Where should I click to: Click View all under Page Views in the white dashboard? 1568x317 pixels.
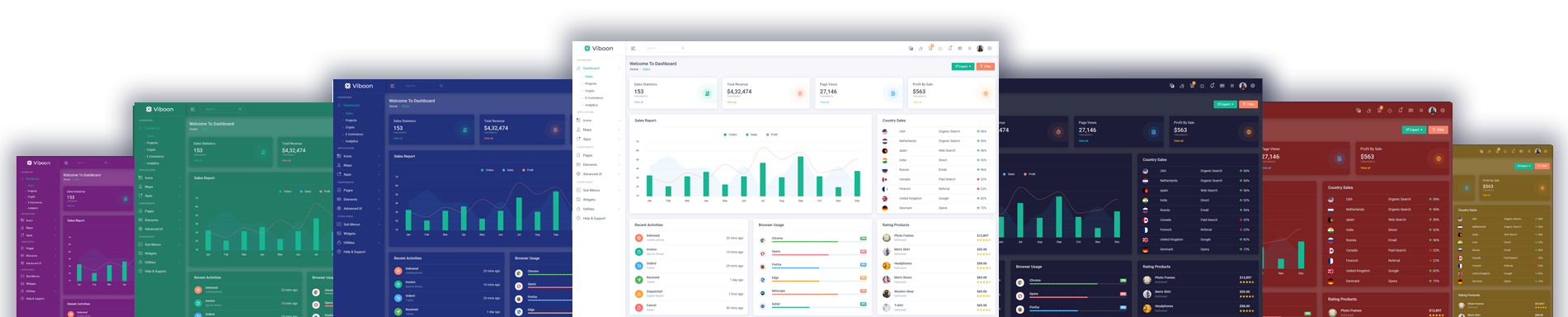pyautogui.click(x=824, y=102)
